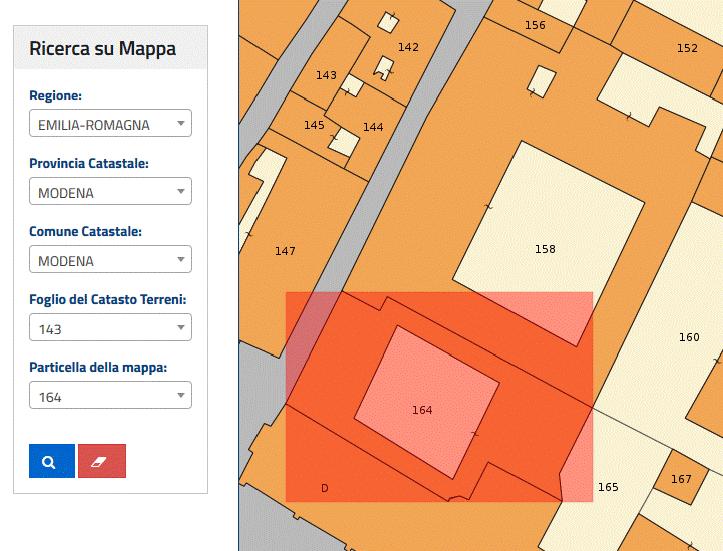Click parcel label 145 on the map
The height and width of the screenshot is (551, 723).
pyautogui.click(x=314, y=125)
